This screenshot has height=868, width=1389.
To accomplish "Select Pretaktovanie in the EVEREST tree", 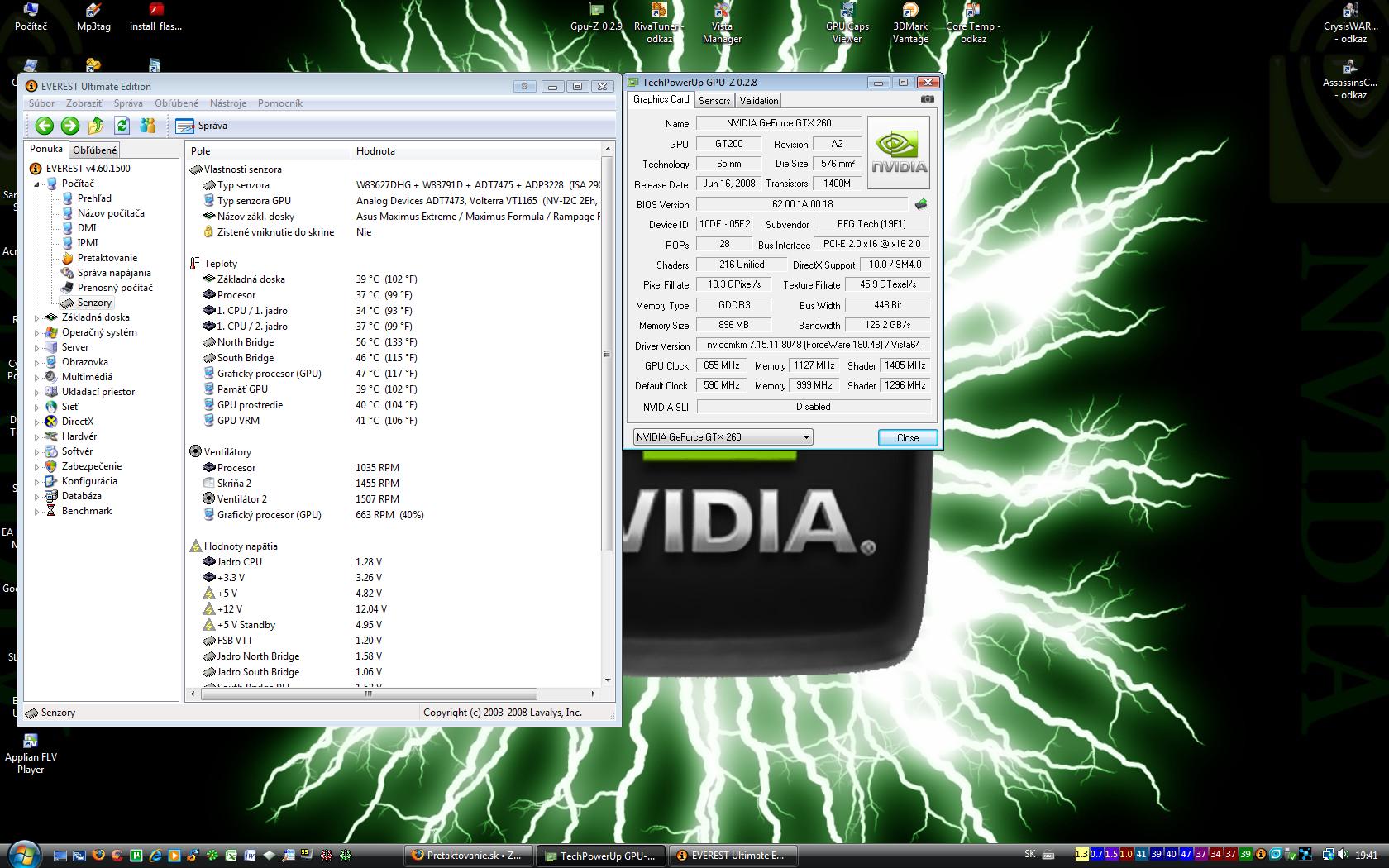I will [107, 258].
